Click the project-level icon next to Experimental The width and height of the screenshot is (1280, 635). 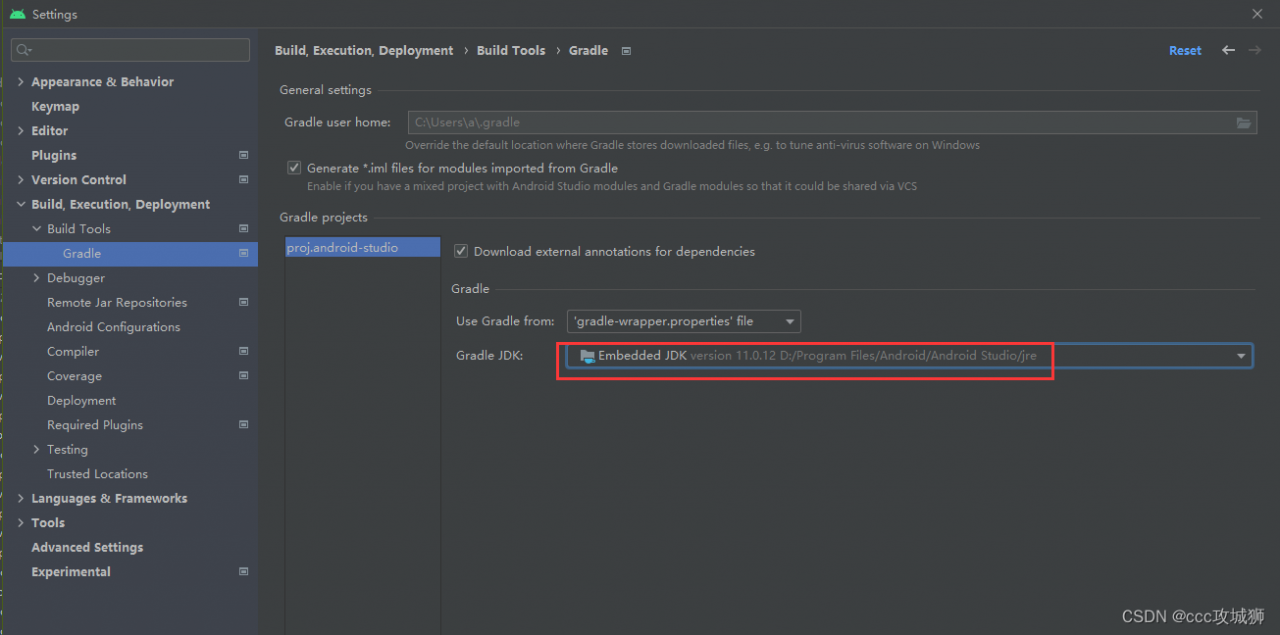pyautogui.click(x=243, y=572)
